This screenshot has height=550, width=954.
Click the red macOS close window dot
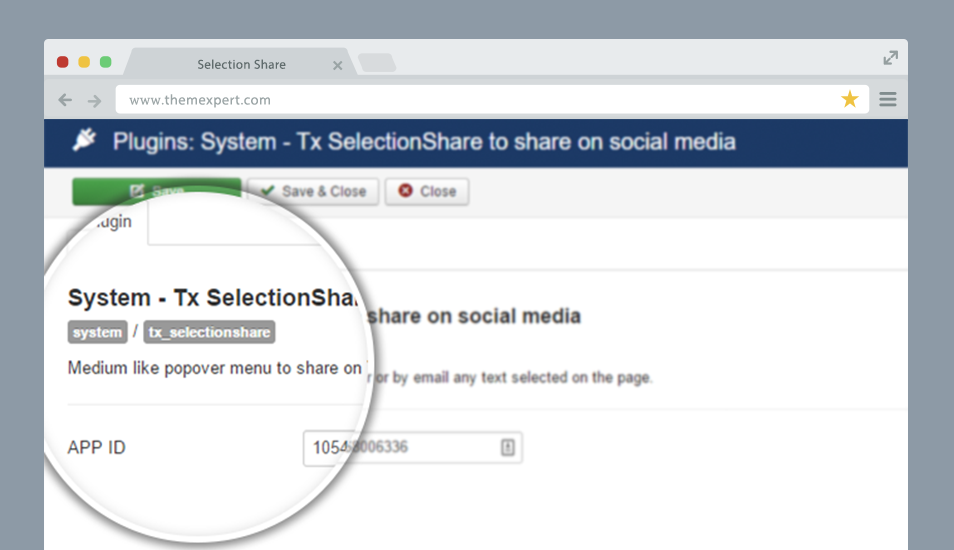point(63,62)
